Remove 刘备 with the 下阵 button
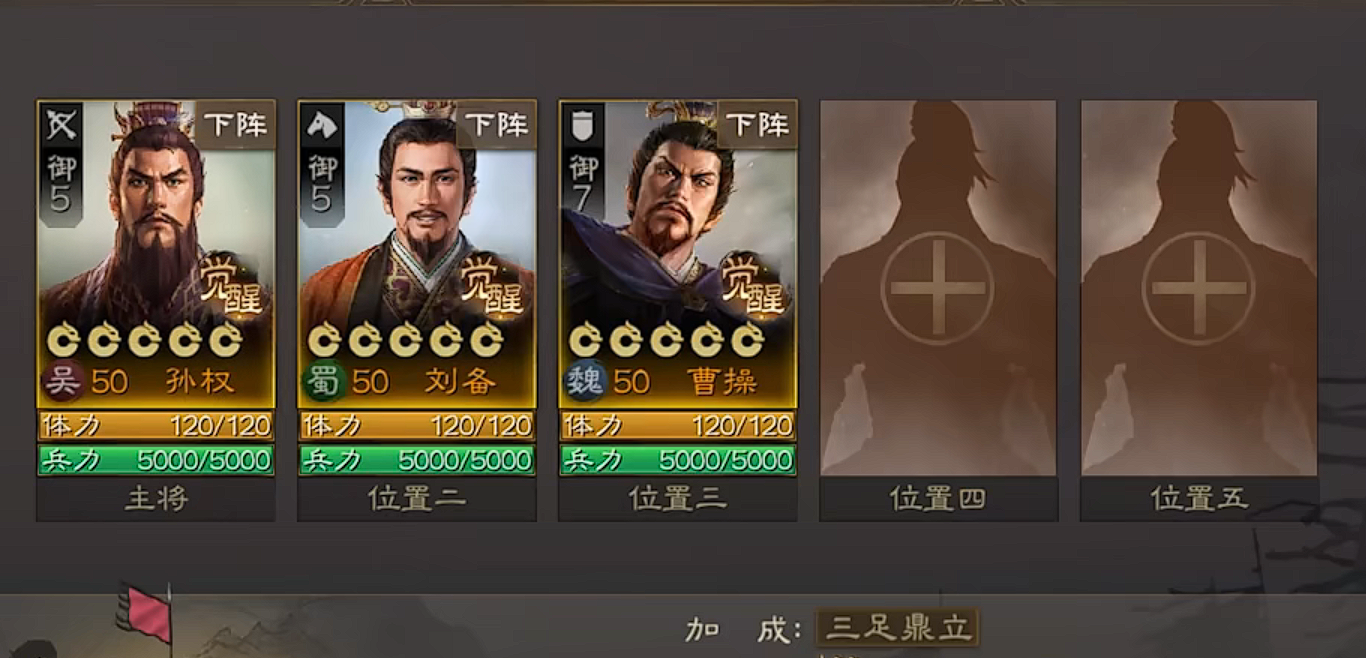1366x658 pixels. click(x=496, y=125)
